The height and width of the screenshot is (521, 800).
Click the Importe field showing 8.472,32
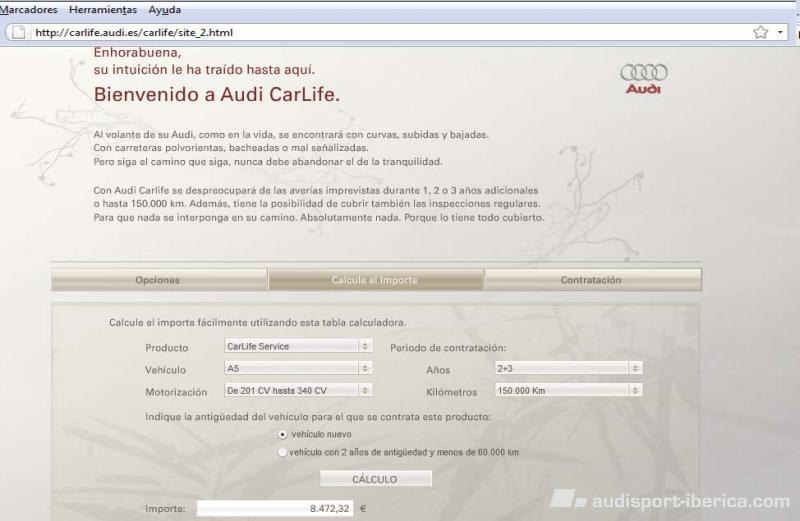[x=275, y=508]
